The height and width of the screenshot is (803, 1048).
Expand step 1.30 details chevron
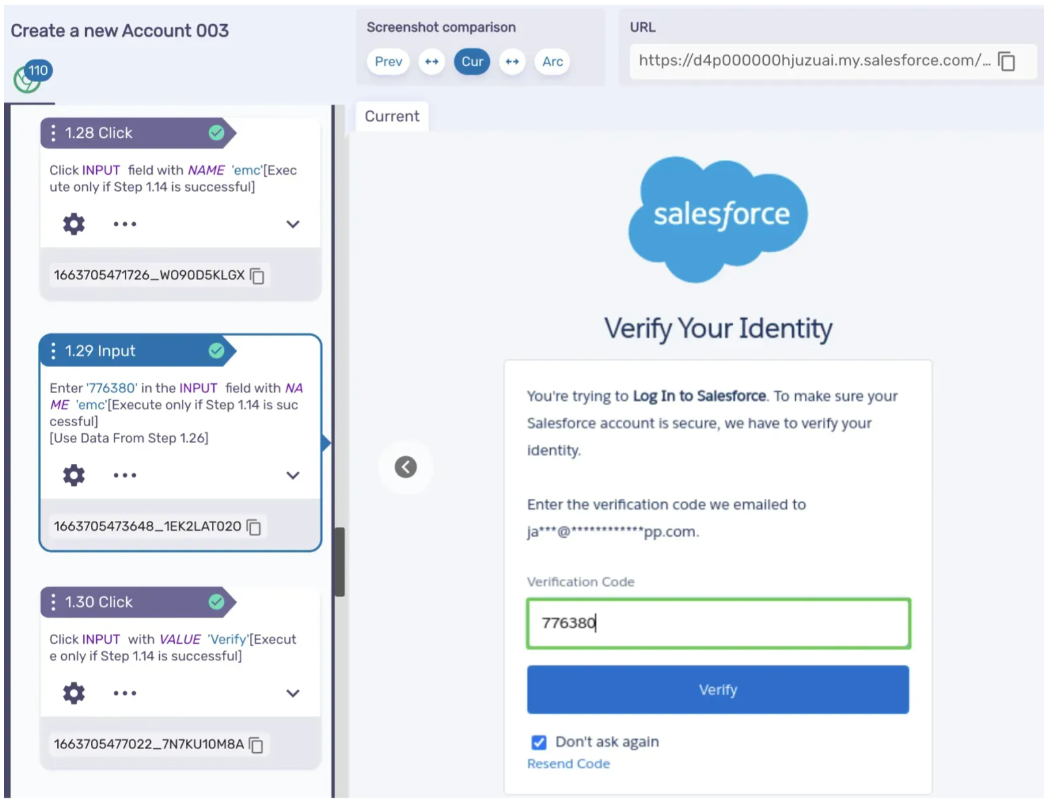[293, 693]
